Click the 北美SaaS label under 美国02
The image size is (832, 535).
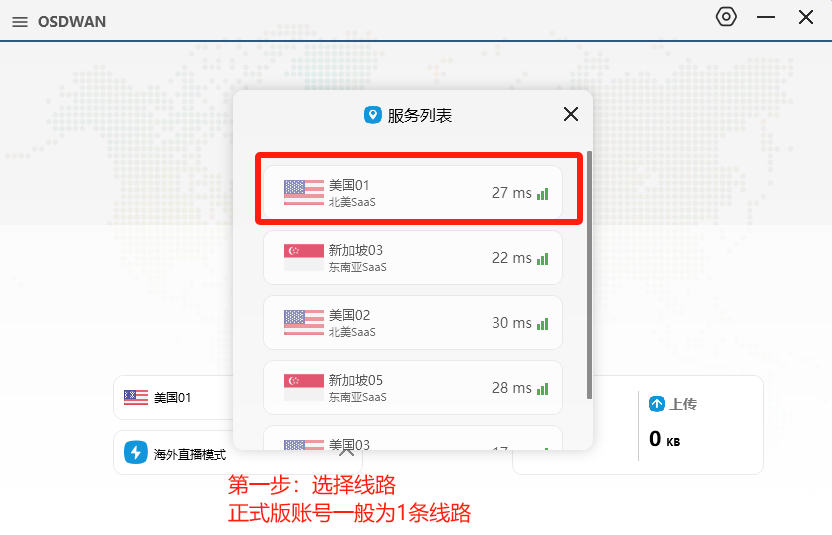click(x=352, y=332)
